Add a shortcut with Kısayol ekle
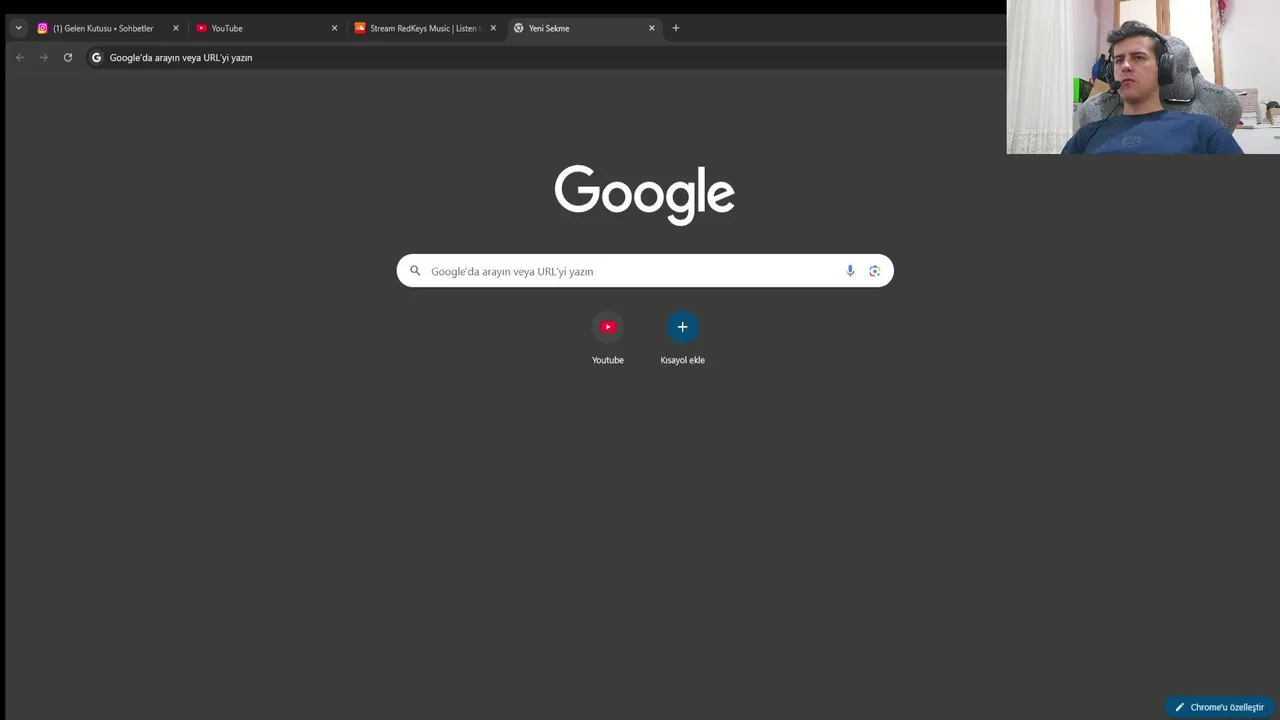Screen dimensions: 1280x720 point(683,339)
